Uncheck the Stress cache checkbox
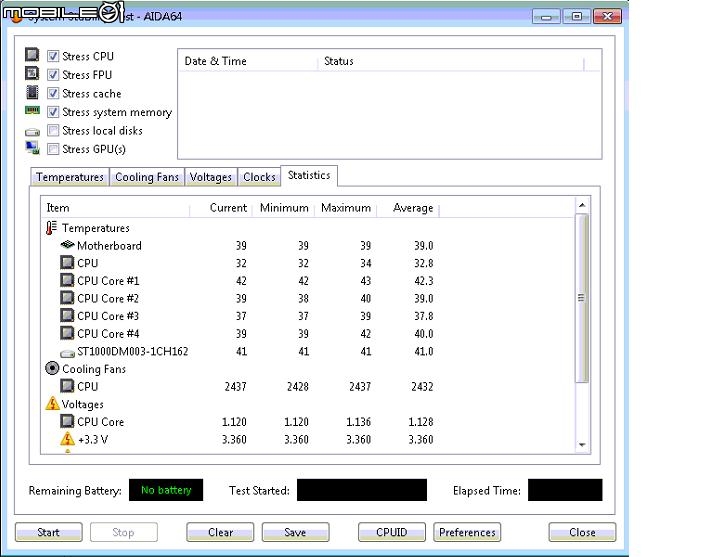This screenshot has height=557, width=720. click(x=53, y=93)
